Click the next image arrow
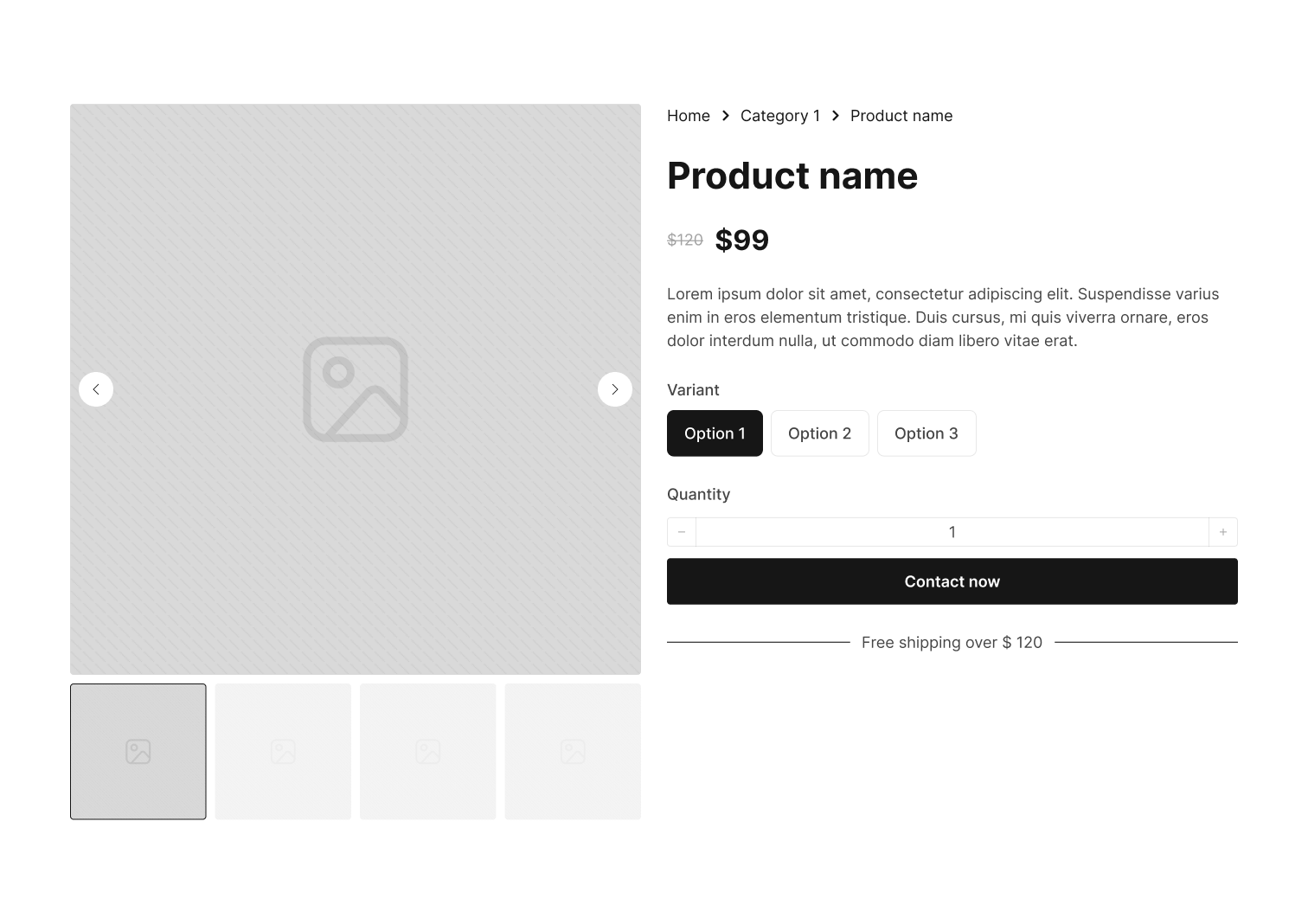The width and height of the screenshot is (1308, 924). coord(615,389)
